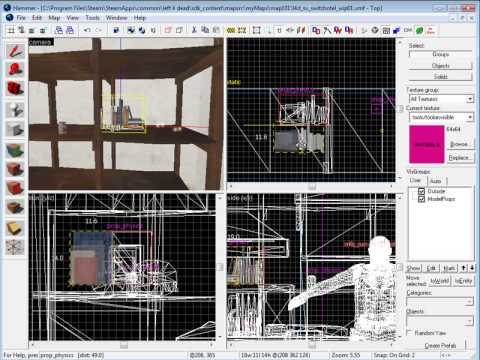This screenshot has width=480, height=360.
Task: Select the Selection tool in left toolbar
Action: (x=15, y=51)
